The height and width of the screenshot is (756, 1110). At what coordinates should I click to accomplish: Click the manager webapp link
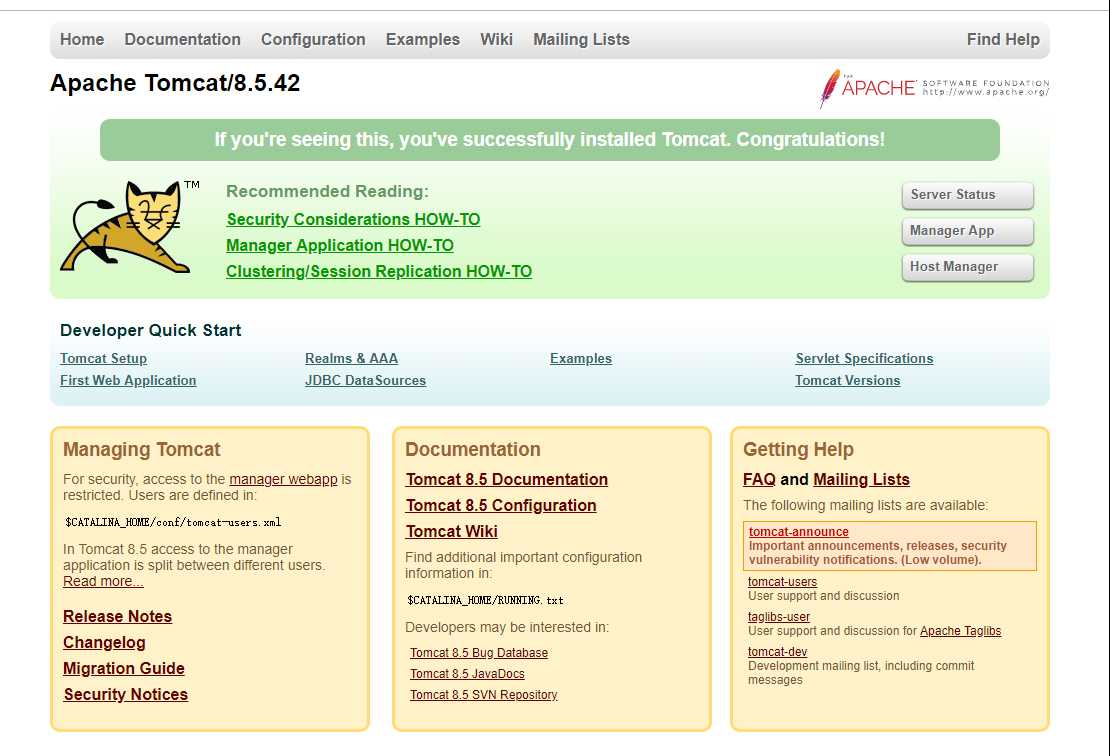283,479
